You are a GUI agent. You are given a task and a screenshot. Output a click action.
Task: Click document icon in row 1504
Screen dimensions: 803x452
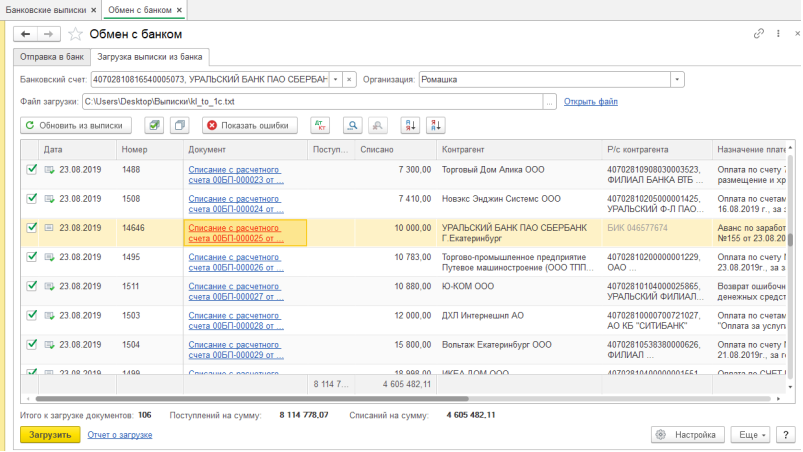[49, 345]
